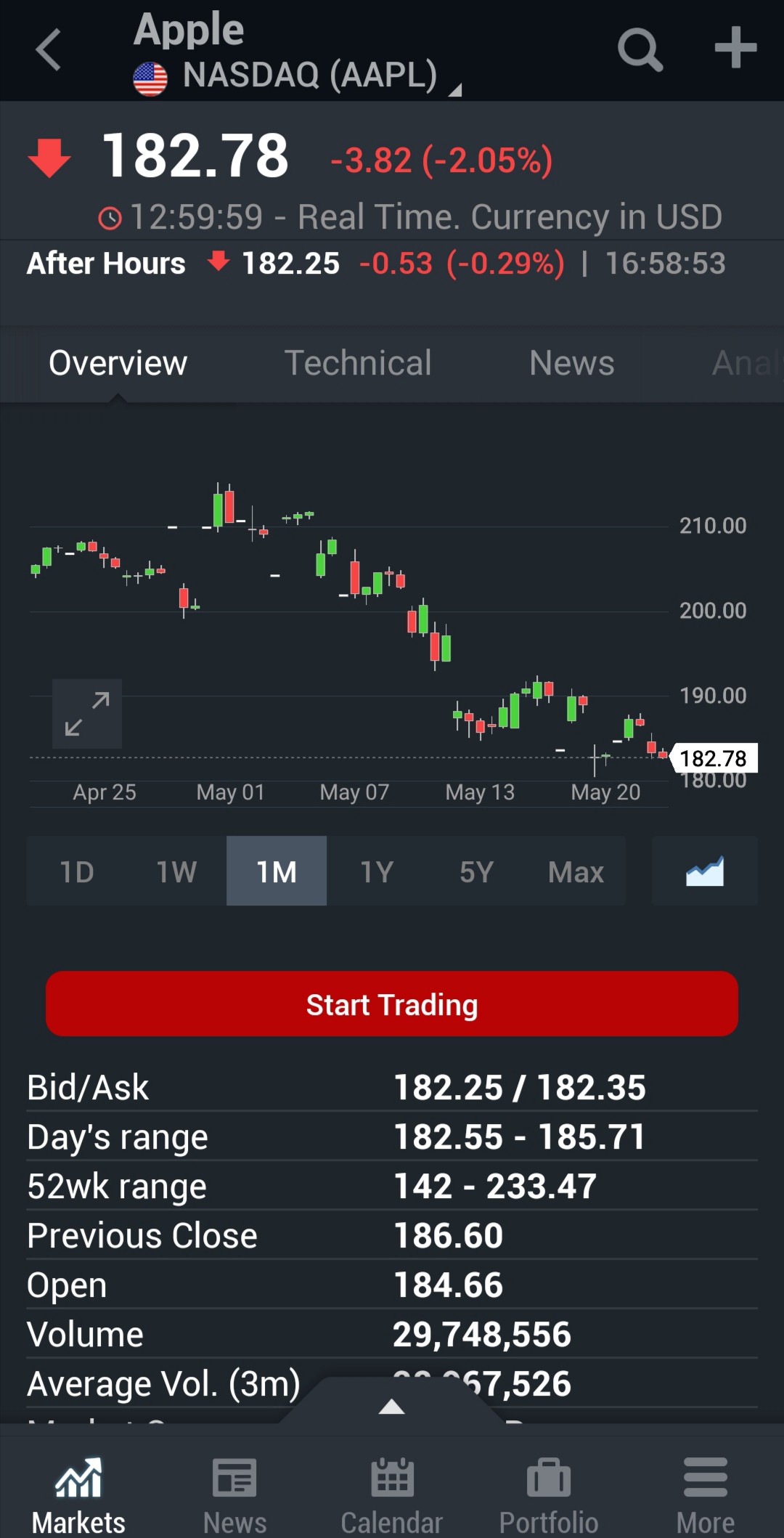Select the 1M chart timeframe
Screen dimensions: 784x1538
[x=277, y=871]
